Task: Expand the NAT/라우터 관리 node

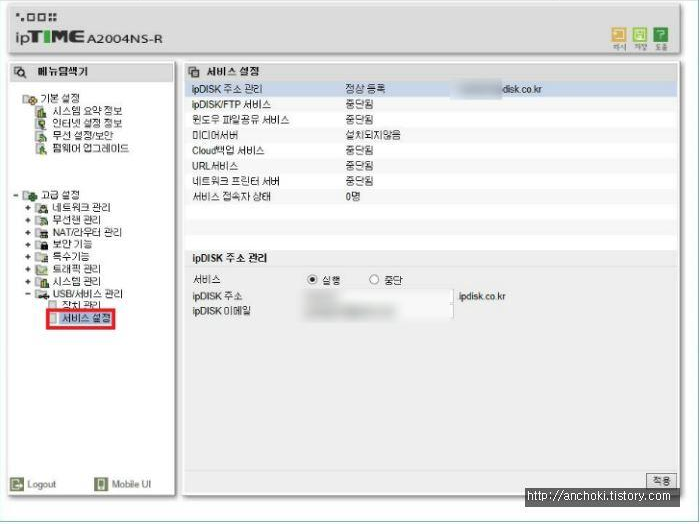Action: pos(28,233)
